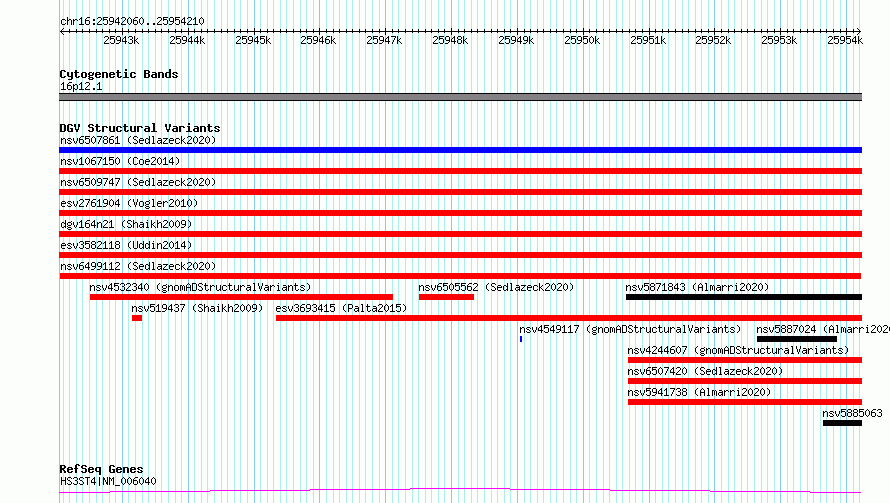Screen dimensions: 890x503
Task: Select the 25943k ruler tick label
Action: coord(121,40)
